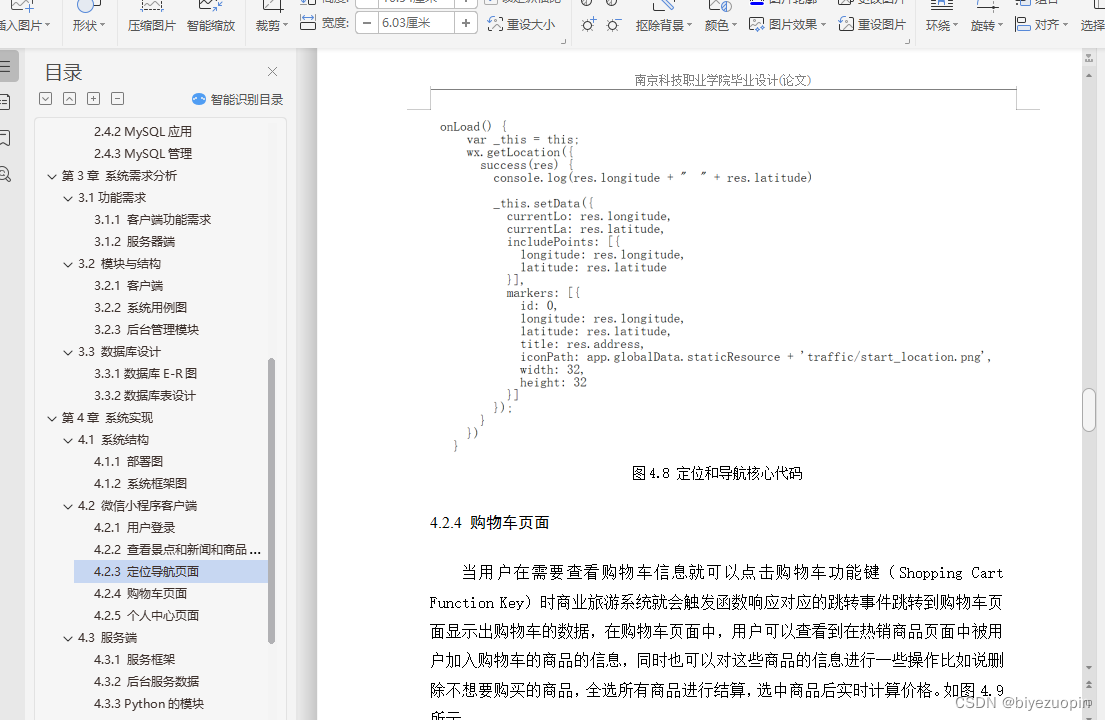1105x720 pixels.
Task: Increase picture width with the plus stepper
Action: click(466, 23)
